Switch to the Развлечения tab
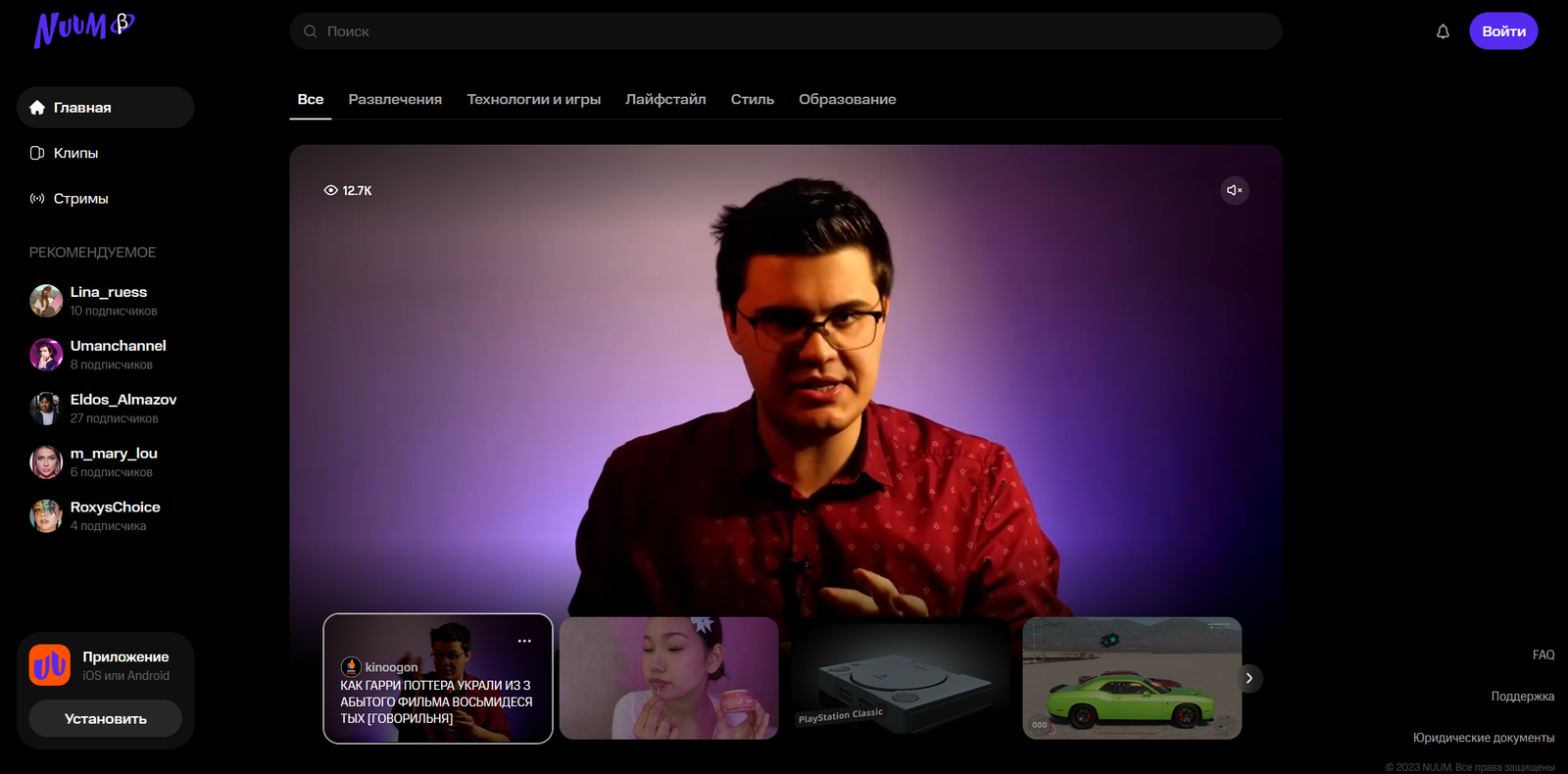This screenshot has width=1568, height=774. point(395,99)
